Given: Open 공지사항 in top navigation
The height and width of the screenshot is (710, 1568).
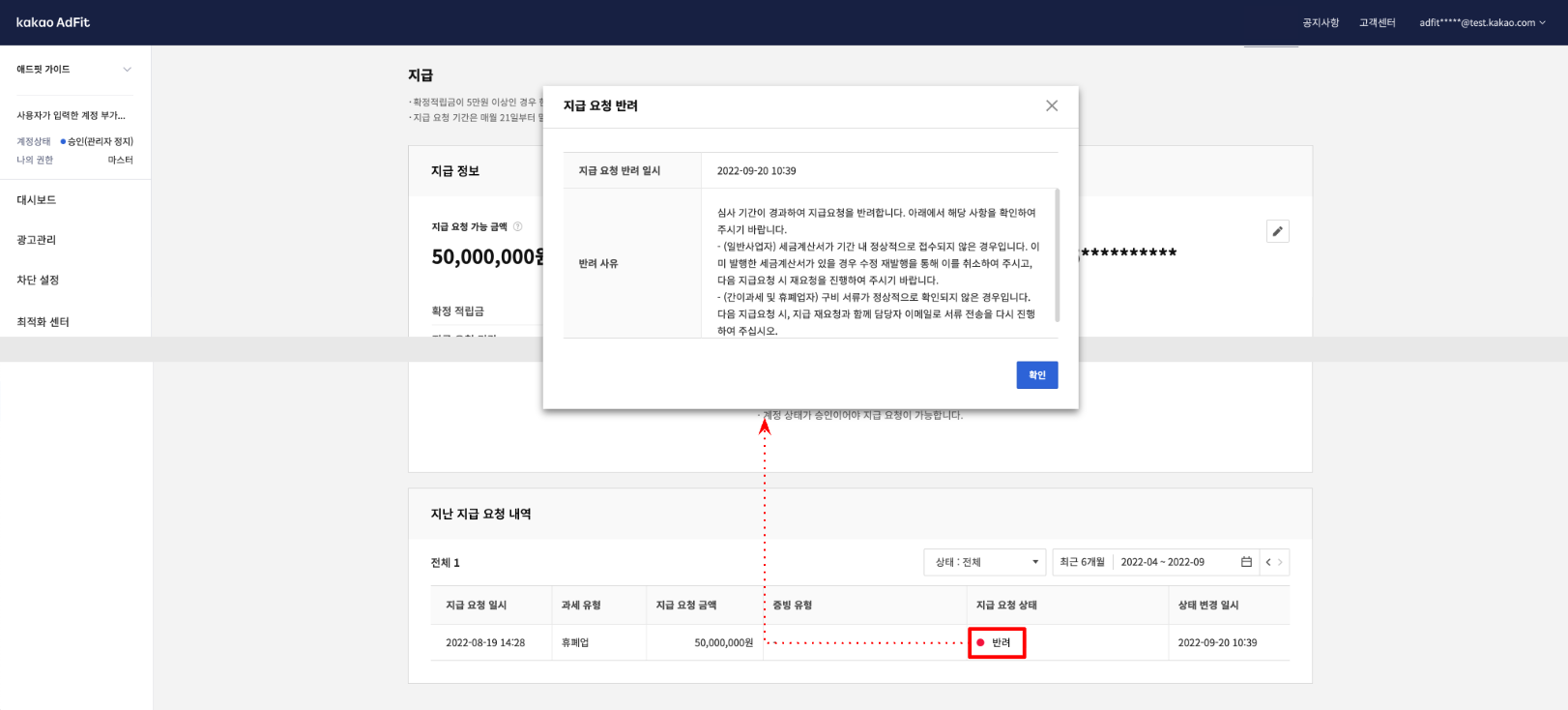Looking at the screenshot, I should [x=1321, y=22].
